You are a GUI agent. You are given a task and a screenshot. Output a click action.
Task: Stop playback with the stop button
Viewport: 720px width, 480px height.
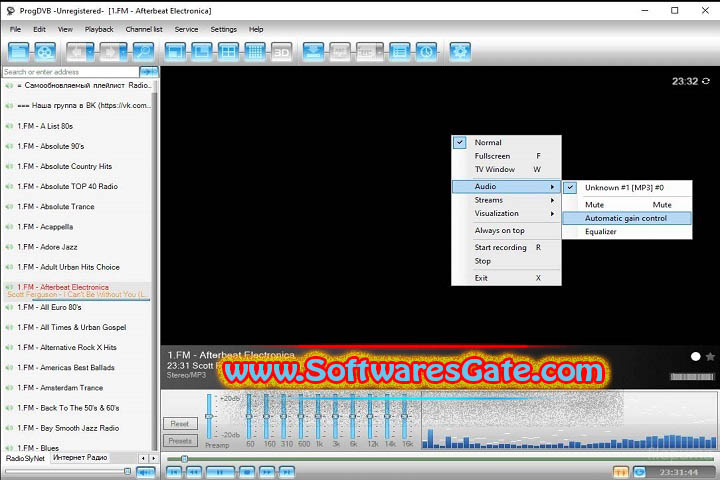click(x=247, y=472)
